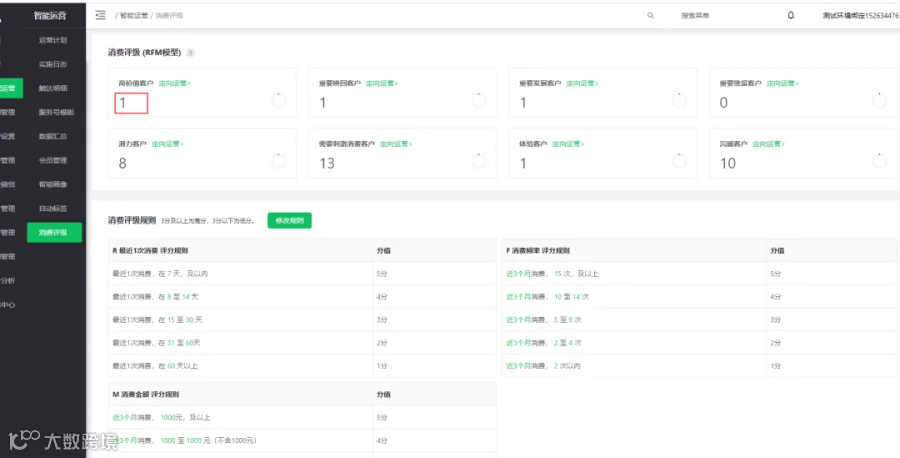
Task: Click 定向运营 link for 重要发展客户
Action: point(582,83)
